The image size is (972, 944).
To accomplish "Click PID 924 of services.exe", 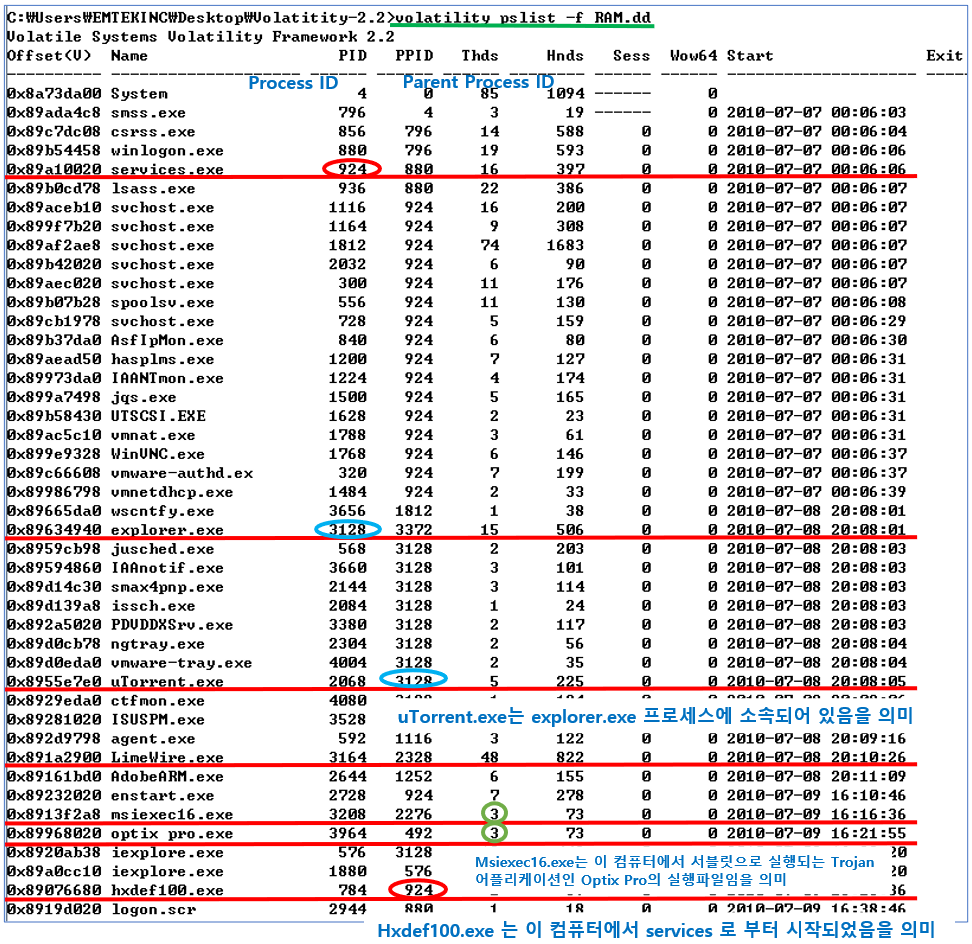I will [352, 169].
